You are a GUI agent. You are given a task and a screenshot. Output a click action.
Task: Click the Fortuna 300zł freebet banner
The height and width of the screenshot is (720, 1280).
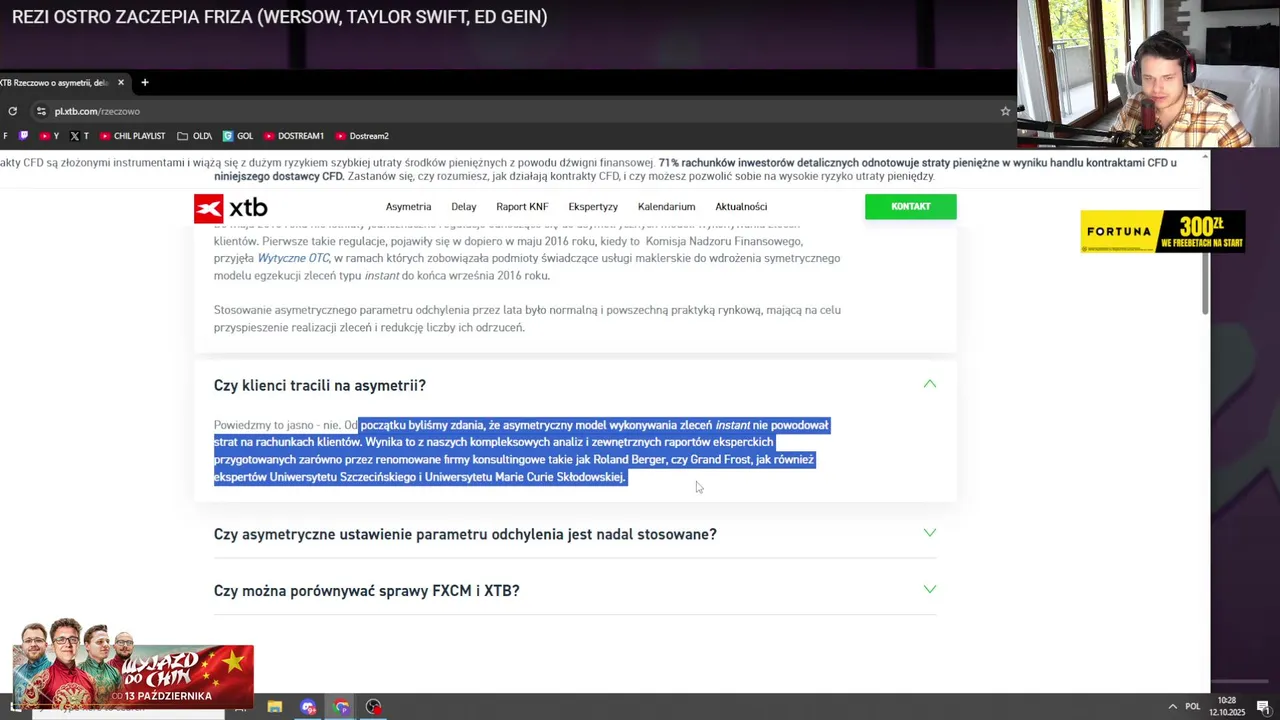click(1163, 231)
